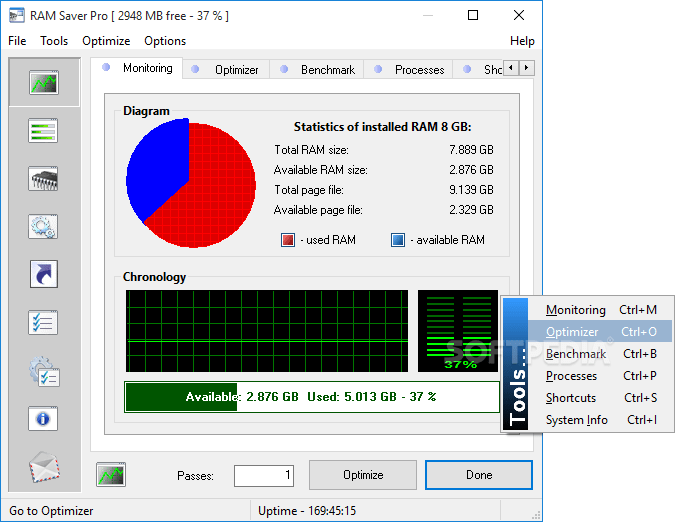Click the Available page file value 2.329 GB
Screen dimensions: 675x522
click(471, 210)
